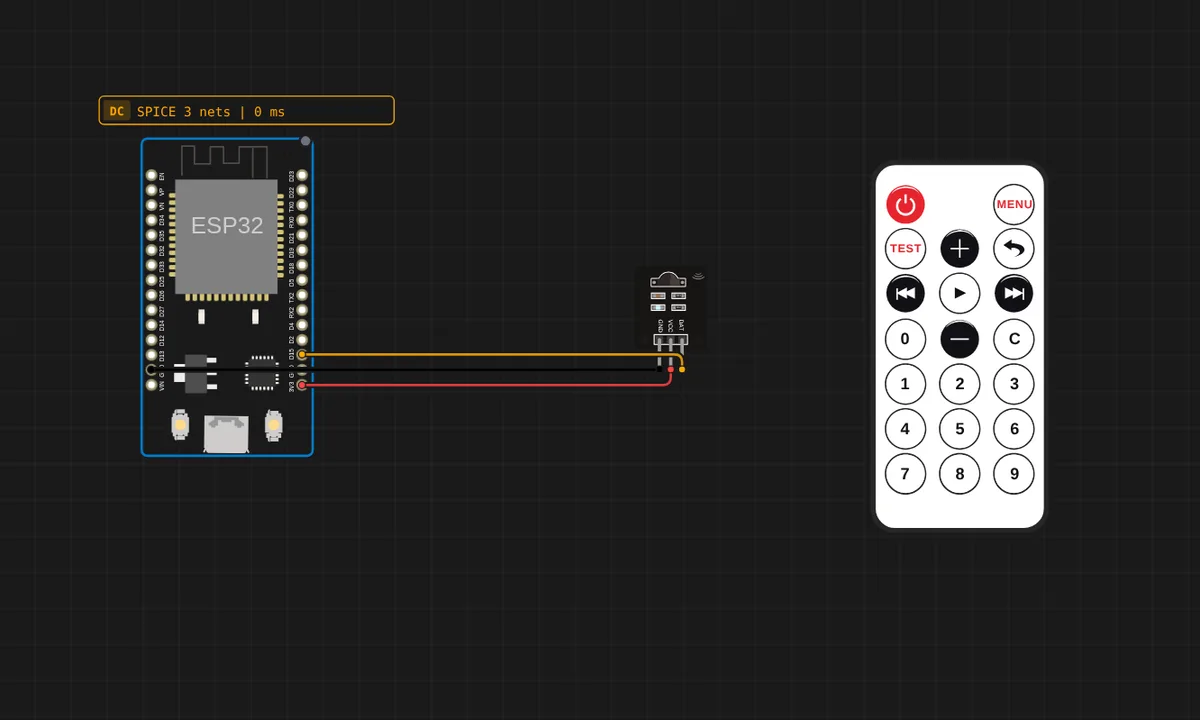The height and width of the screenshot is (720, 1200).
Task: Click the back arrow button on the remote
Action: click(1014, 249)
